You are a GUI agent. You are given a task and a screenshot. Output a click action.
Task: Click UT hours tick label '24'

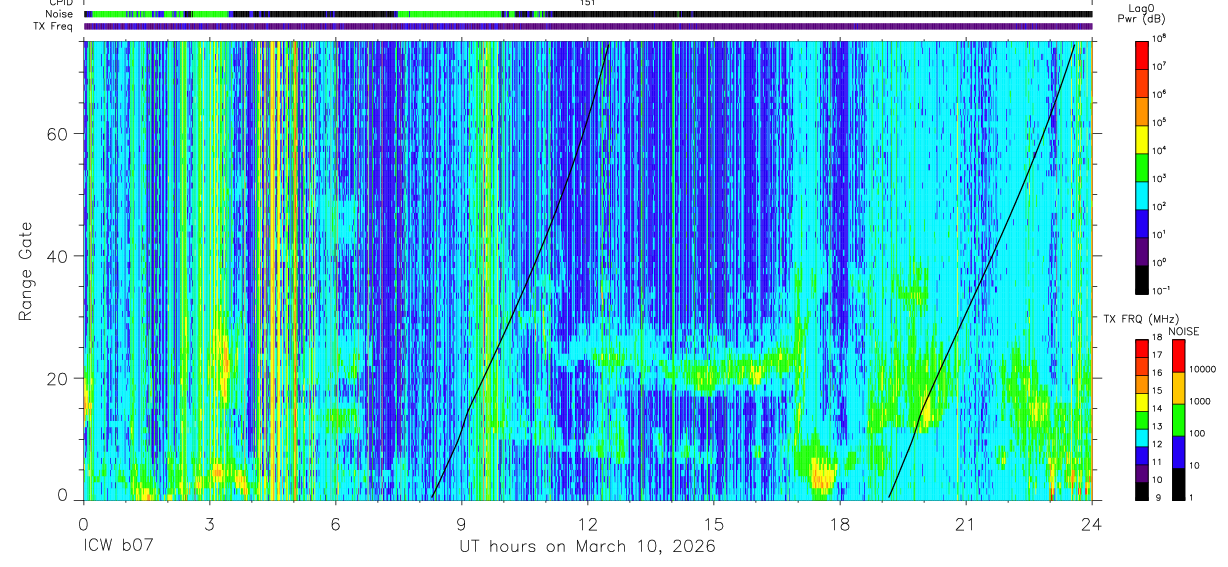point(1091,524)
